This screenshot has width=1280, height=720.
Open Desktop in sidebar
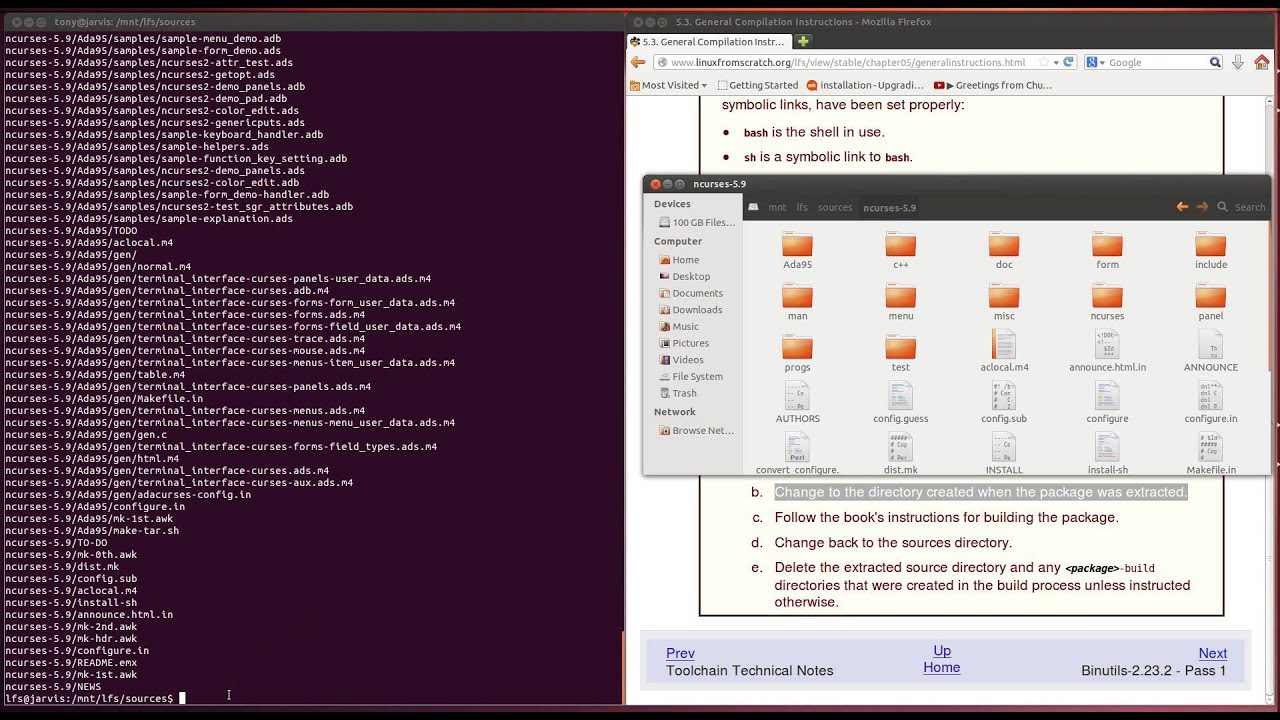tap(684, 276)
